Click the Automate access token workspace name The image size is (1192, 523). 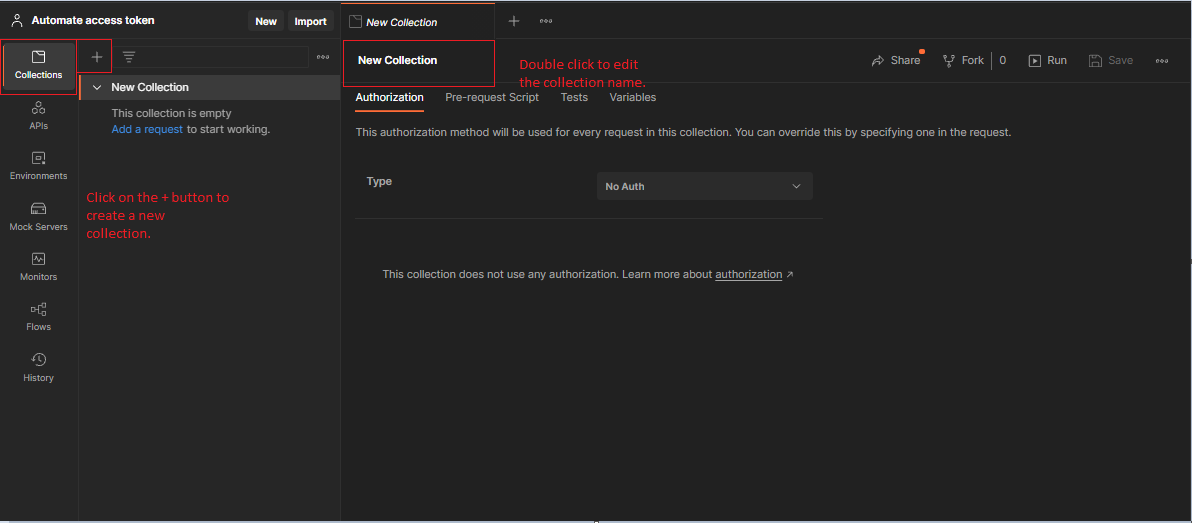(x=93, y=21)
